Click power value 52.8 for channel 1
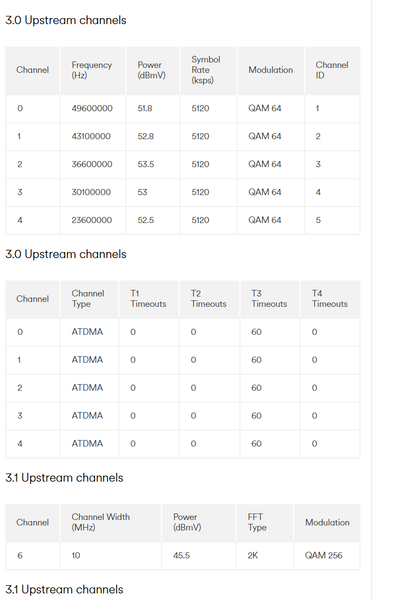This screenshot has height=600, width=396. (x=145, y=136)
